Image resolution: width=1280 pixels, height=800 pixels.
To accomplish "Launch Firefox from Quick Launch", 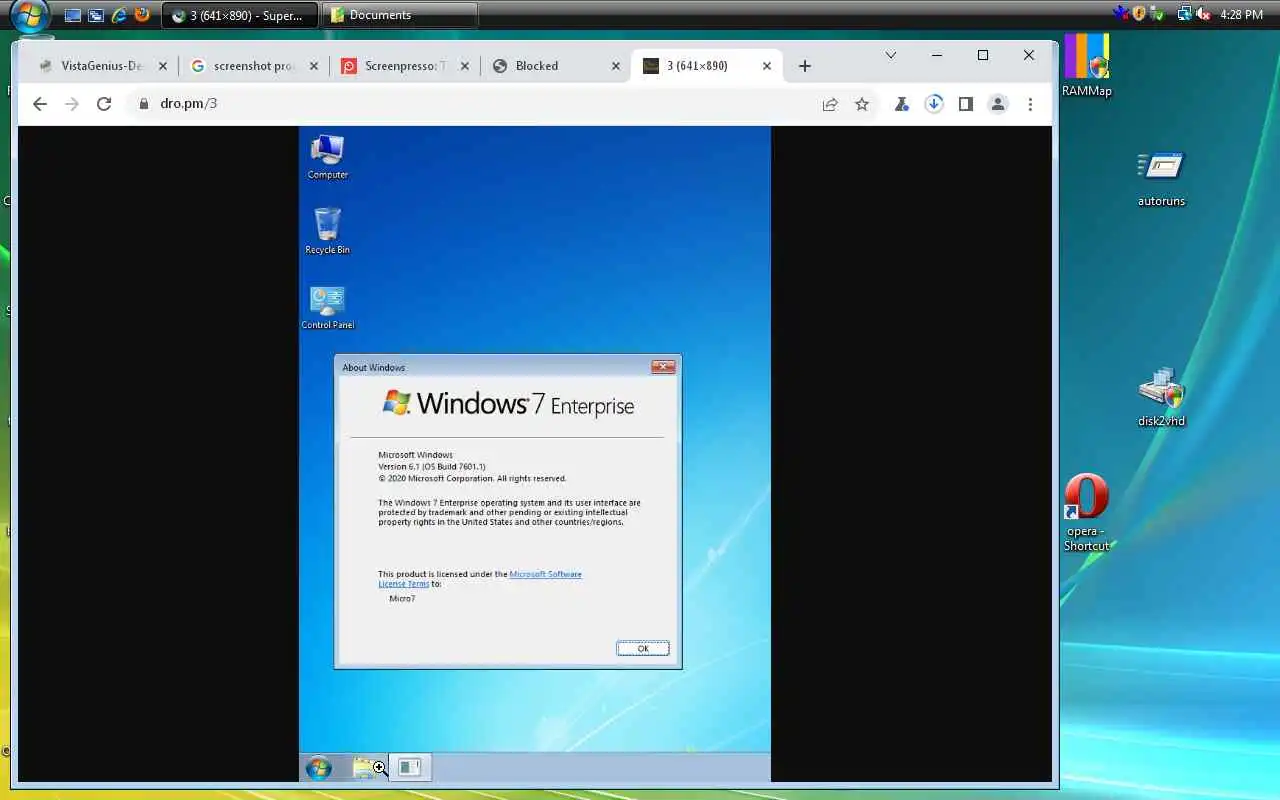I will (142, 15).
